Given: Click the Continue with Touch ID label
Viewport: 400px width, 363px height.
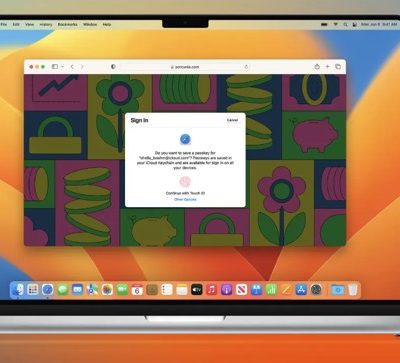Looking at the screenshot, I should pyautogui.click(x=185, y=193).
